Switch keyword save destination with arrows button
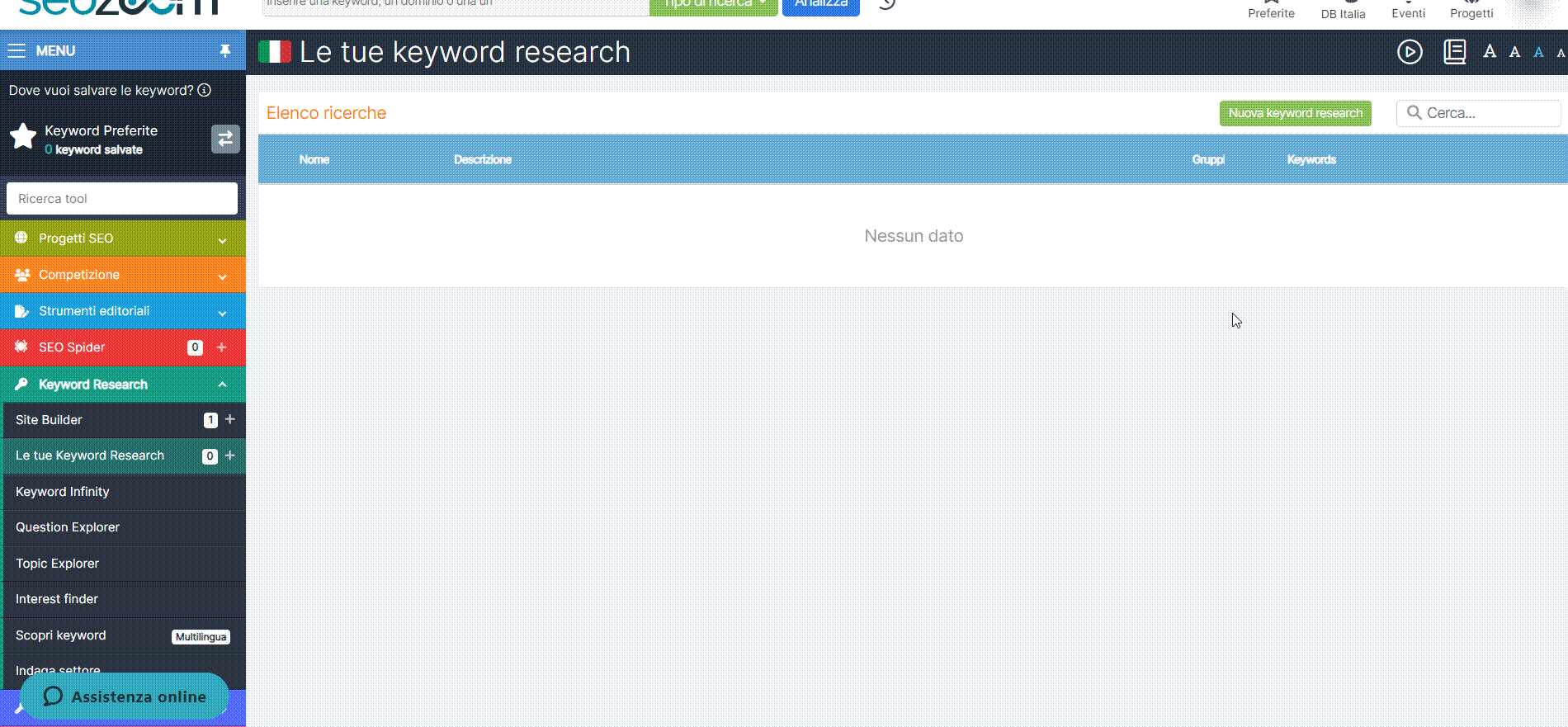The height and width of the screenshot is (727, 1568). pos(225,139)
